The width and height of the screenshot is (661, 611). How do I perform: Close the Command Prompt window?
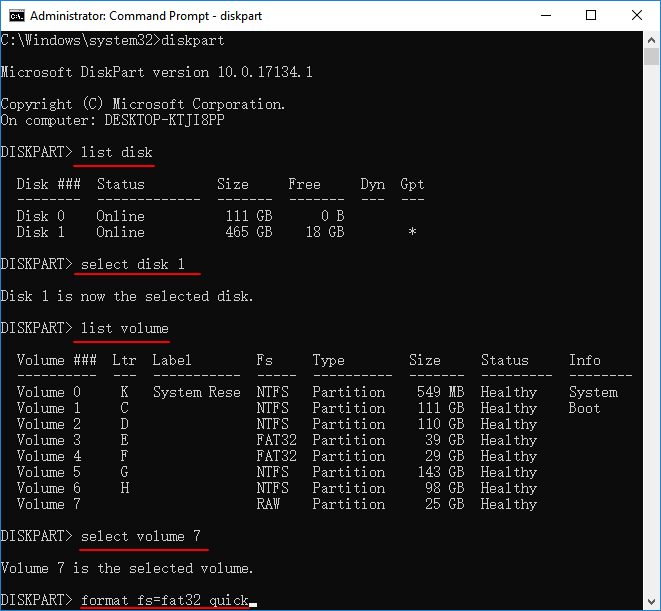point(636,16)
